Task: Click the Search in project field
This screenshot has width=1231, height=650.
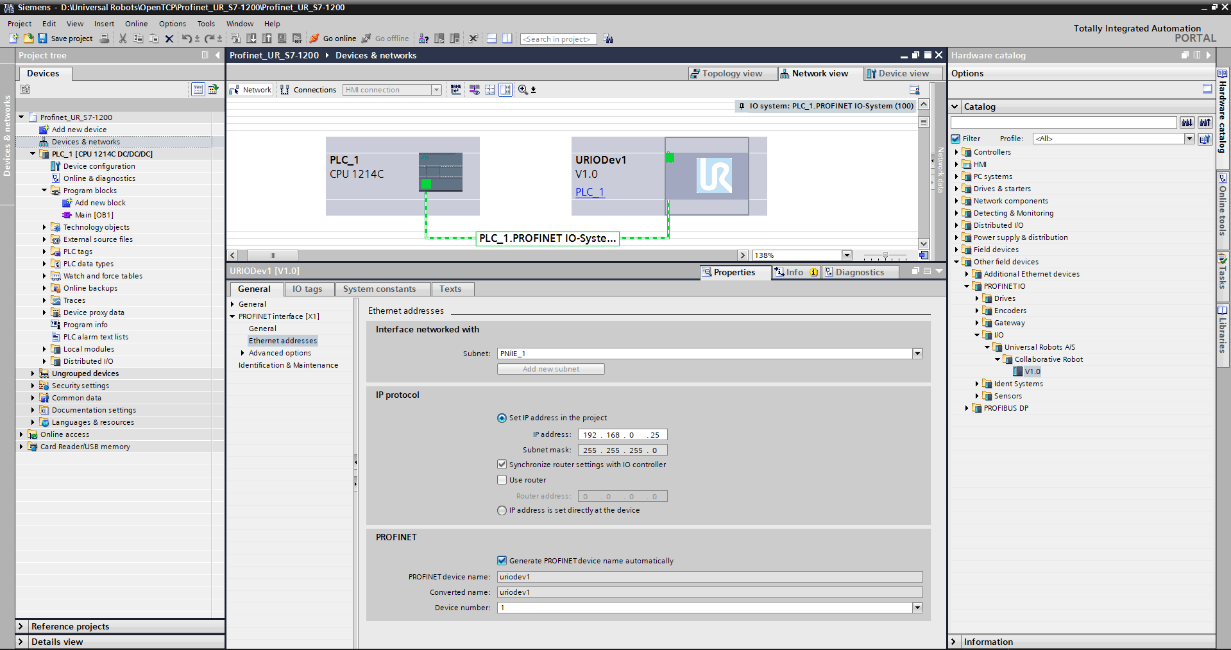Action: (x=557, y=38)
